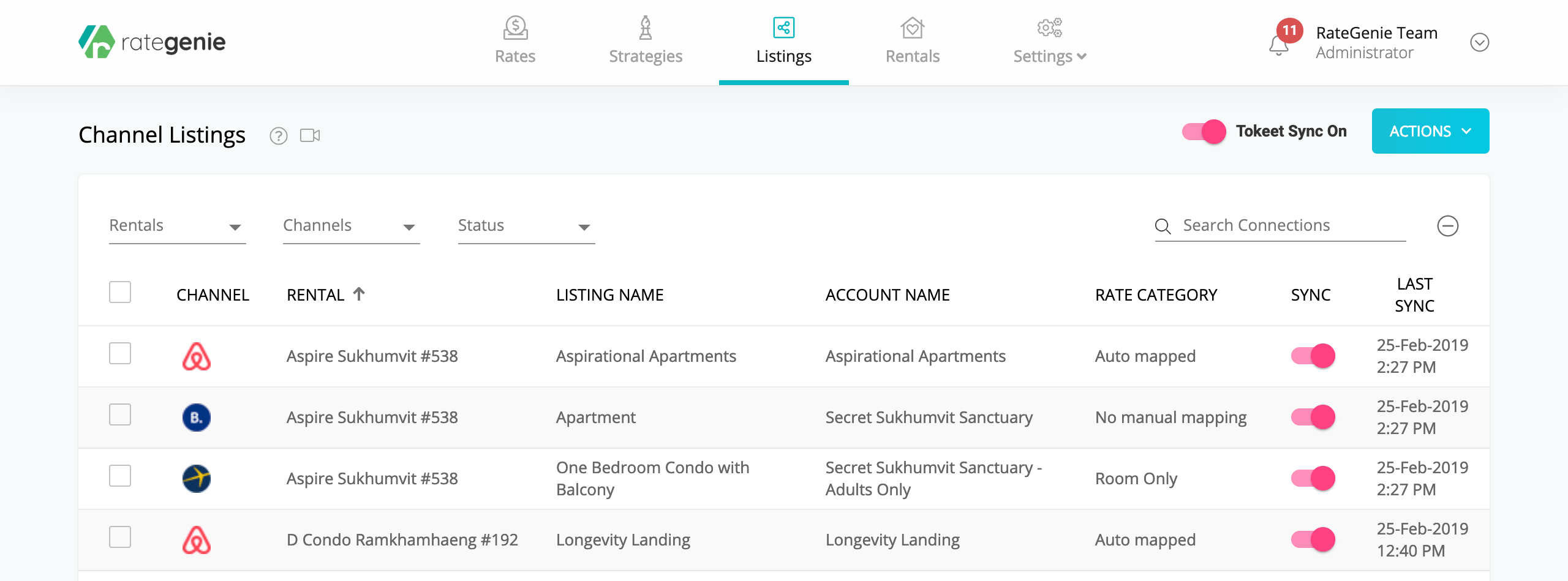Click the help question mark icon

279,135
